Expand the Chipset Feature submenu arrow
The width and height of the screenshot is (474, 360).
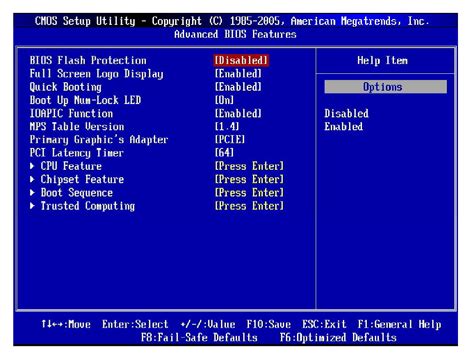(x=32, y=179)
